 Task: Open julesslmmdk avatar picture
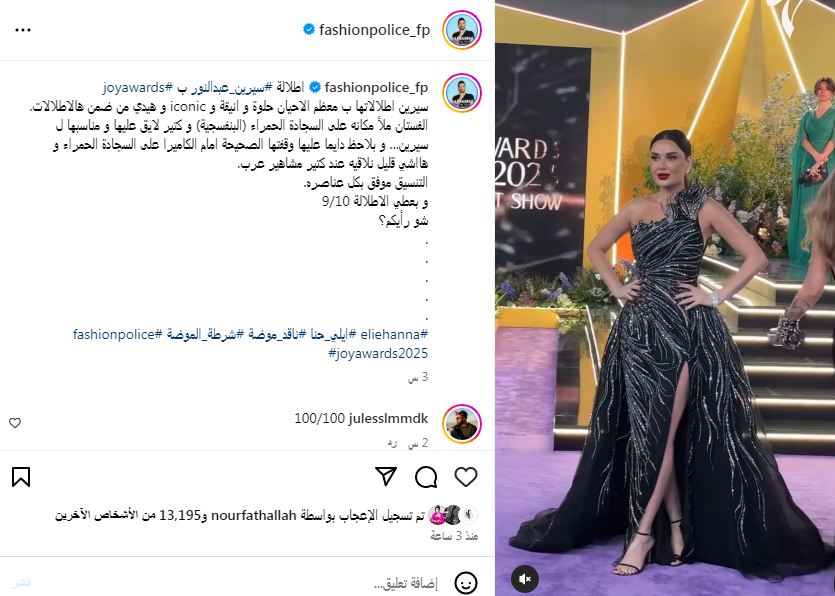[462, 423]
